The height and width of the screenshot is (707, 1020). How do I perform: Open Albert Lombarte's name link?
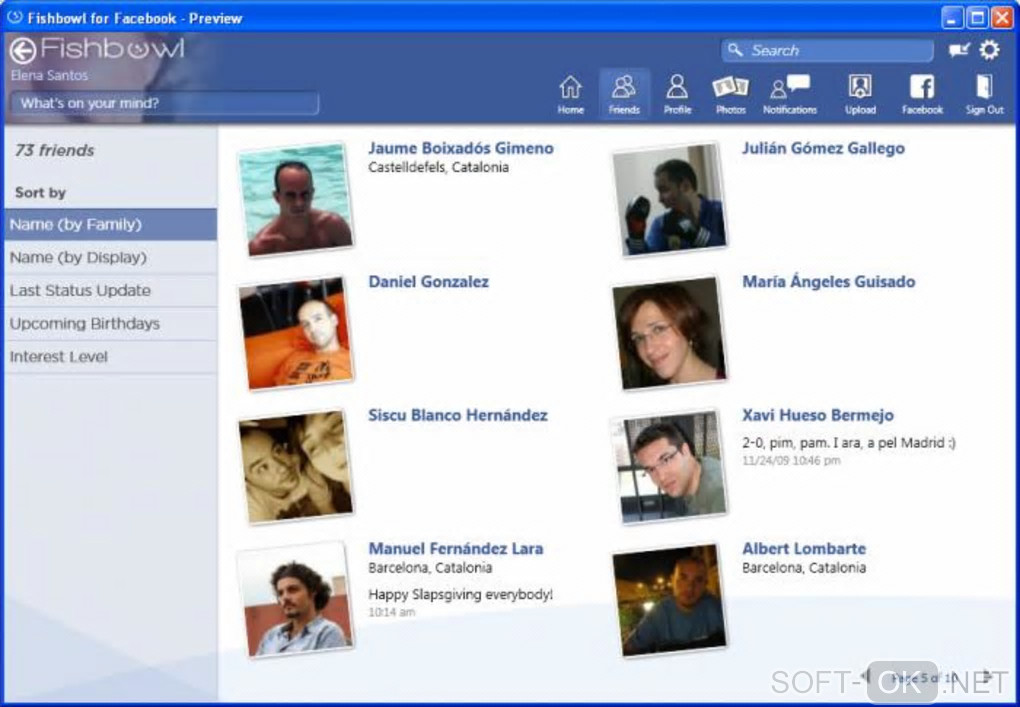(803, 548)
